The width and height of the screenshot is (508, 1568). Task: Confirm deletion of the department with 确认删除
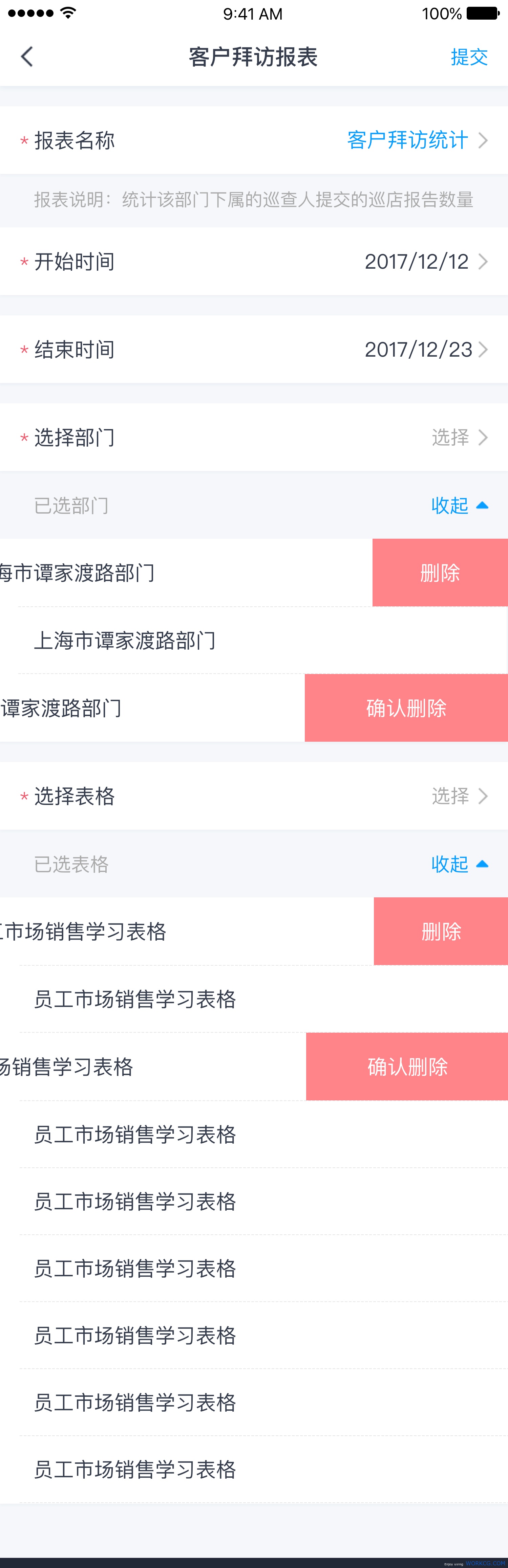click(x=406, y=708)
